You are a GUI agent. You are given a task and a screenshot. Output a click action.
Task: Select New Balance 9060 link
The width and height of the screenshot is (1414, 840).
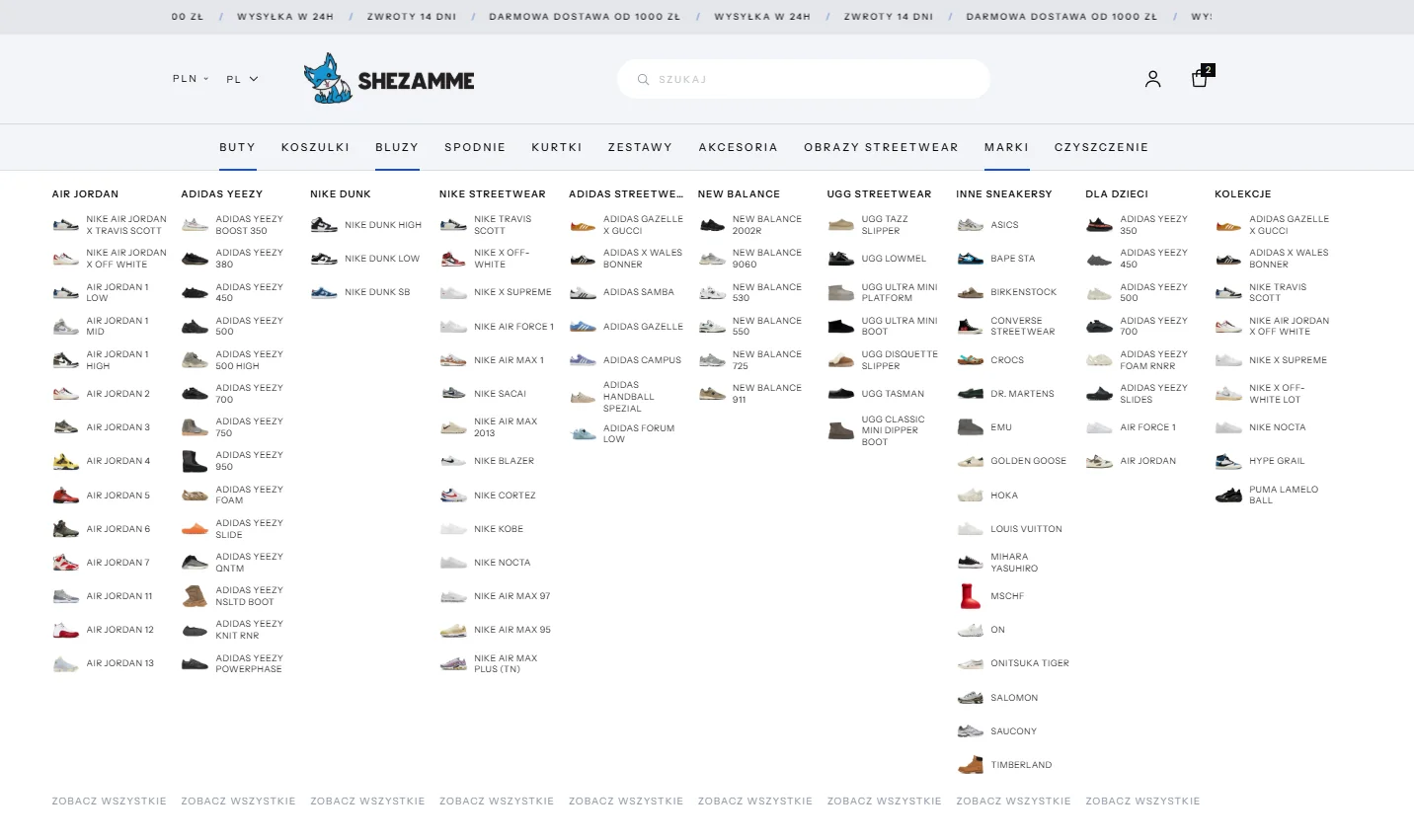pos(767,259)
